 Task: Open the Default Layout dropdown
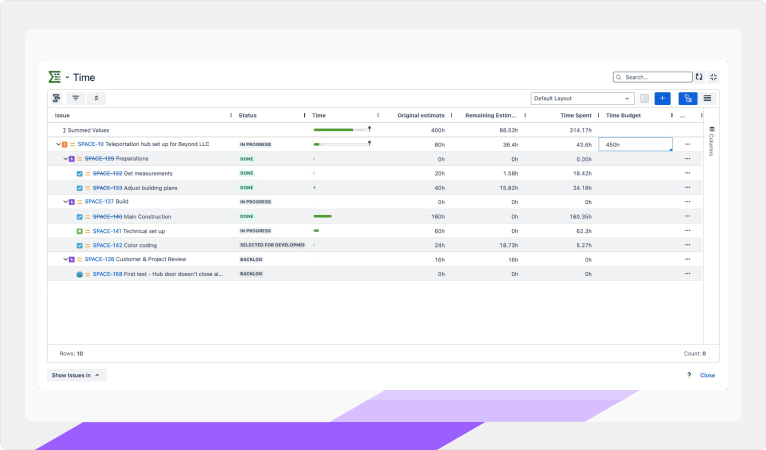[583, 98]
